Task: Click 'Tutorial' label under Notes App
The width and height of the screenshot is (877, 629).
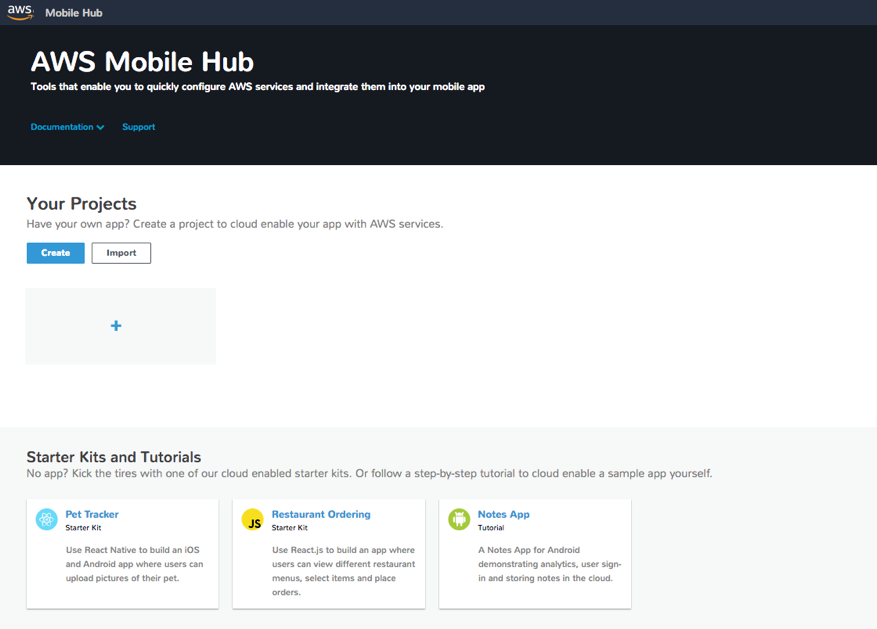Action: (491, 528)
